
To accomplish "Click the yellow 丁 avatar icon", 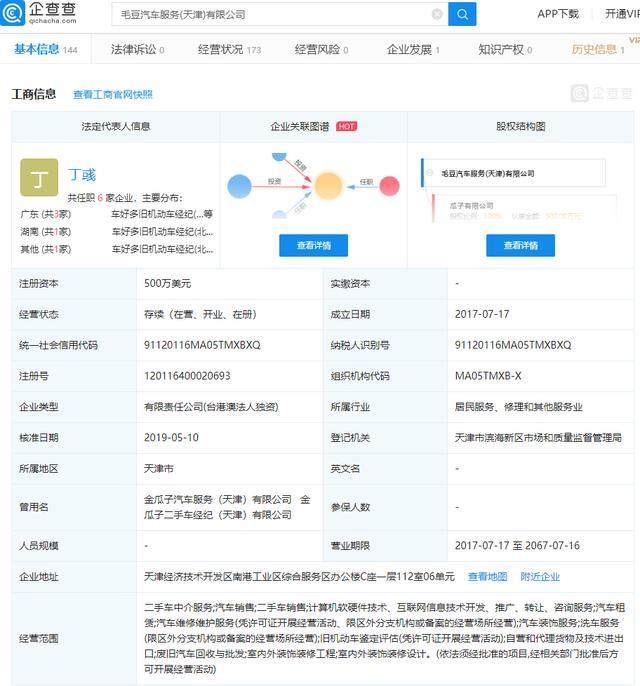I will 39,179.
